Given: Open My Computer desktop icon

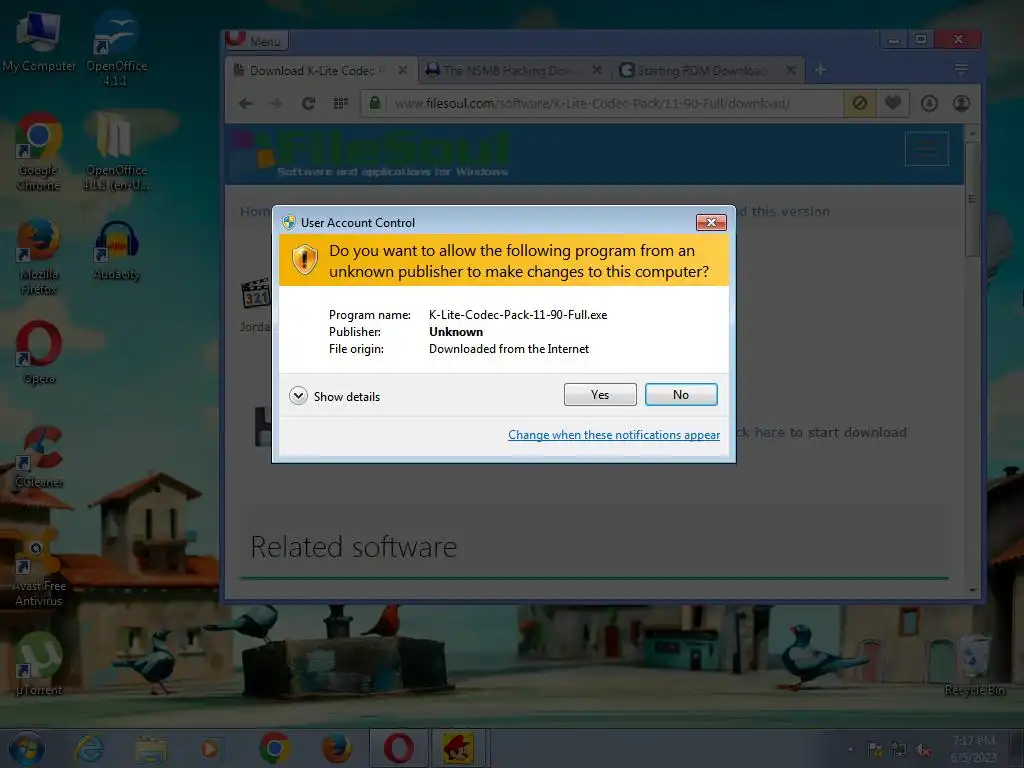Looking at the screenshot, I should pyautogui.click(x=39, y=42).
